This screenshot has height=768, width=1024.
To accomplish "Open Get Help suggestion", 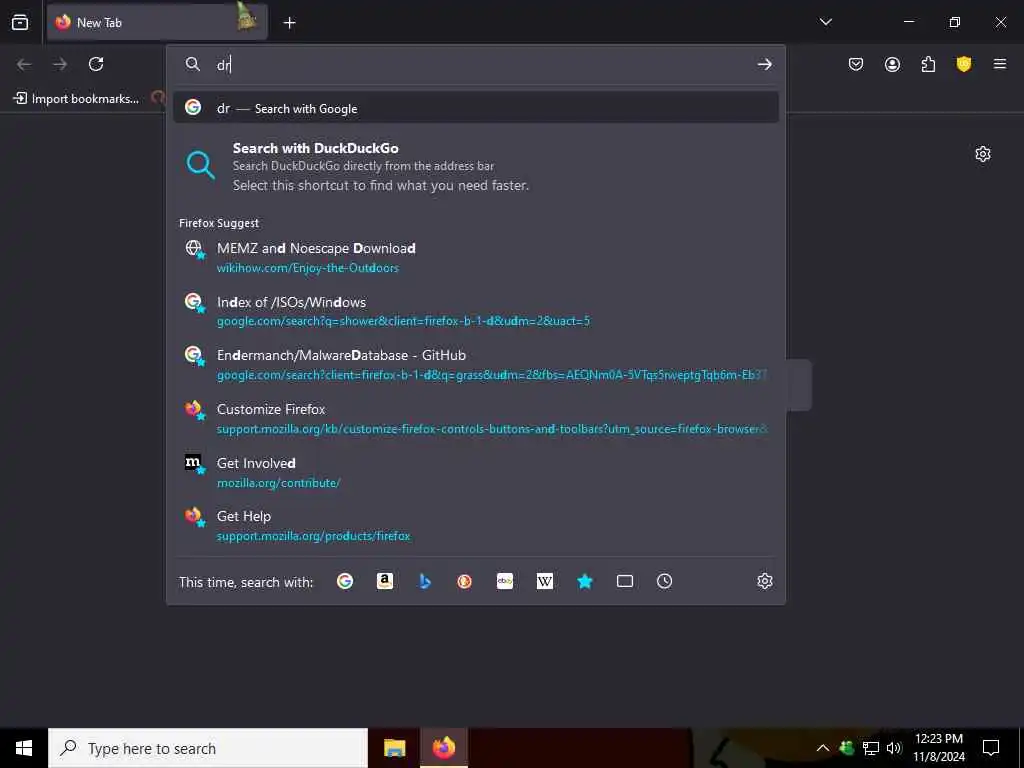I will (x=476, y=525).
